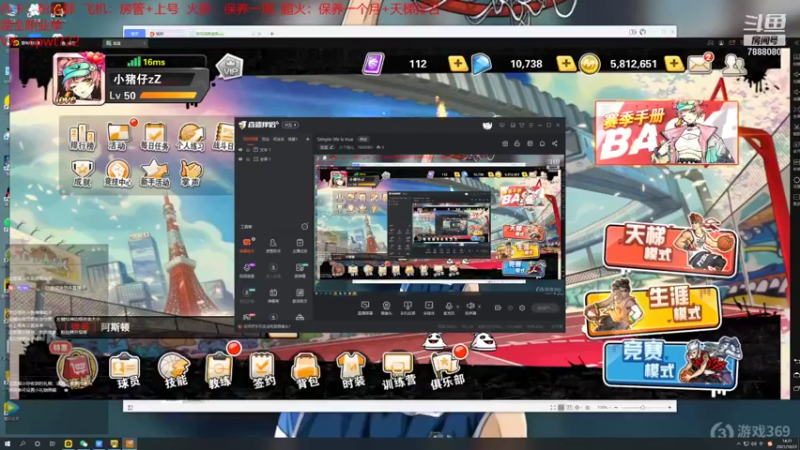Screen dimensions: 800x450
Task: Adjust the zoom slider in white window status bar
Action: (x=642, y=407)
